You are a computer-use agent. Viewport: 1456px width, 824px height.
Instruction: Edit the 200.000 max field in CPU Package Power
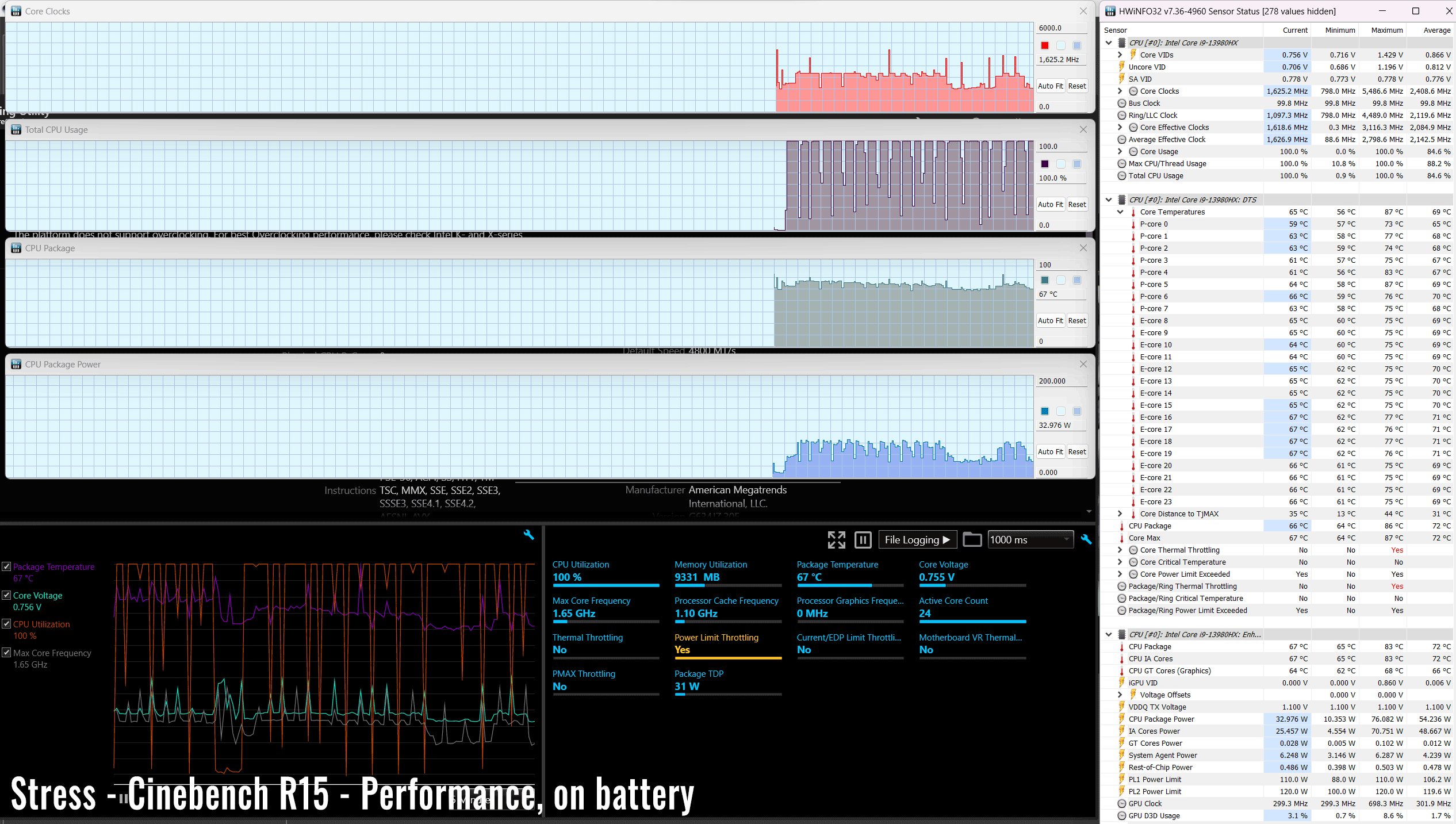coord(1062,381)
